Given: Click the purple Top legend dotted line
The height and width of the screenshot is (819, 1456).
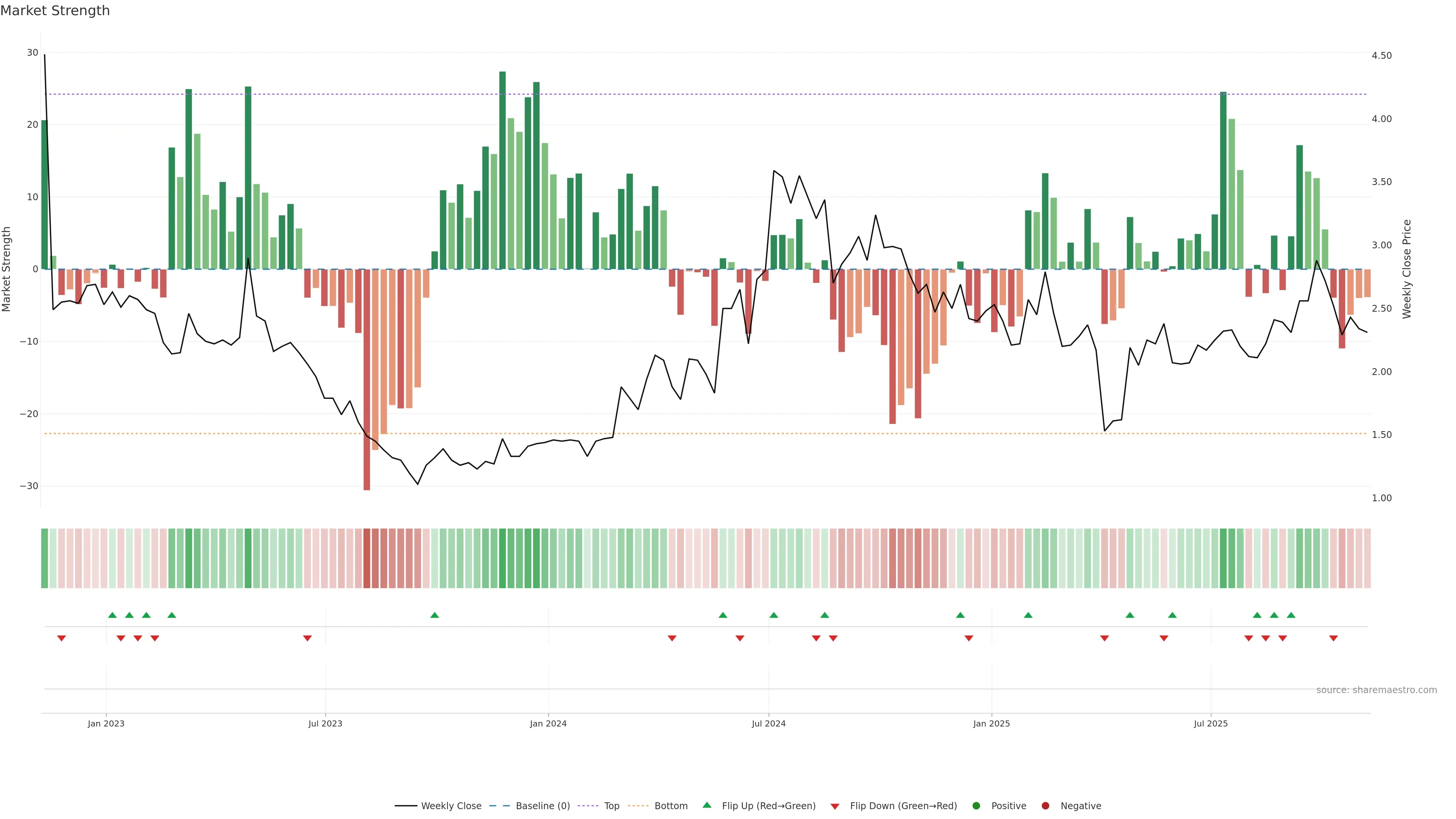Looking at the screenshot, I should click(x=588, y=806).
